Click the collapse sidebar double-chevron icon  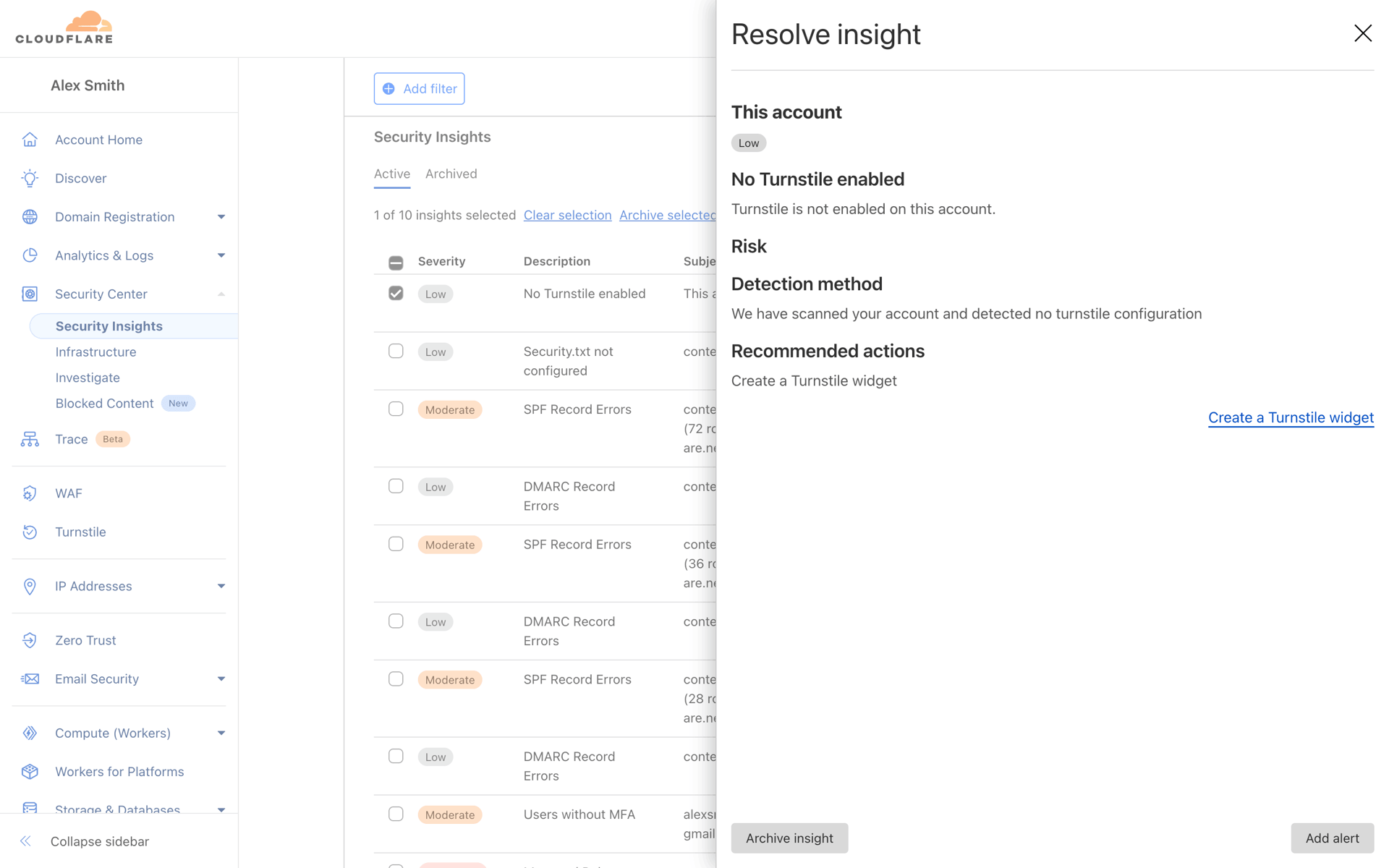26,841
